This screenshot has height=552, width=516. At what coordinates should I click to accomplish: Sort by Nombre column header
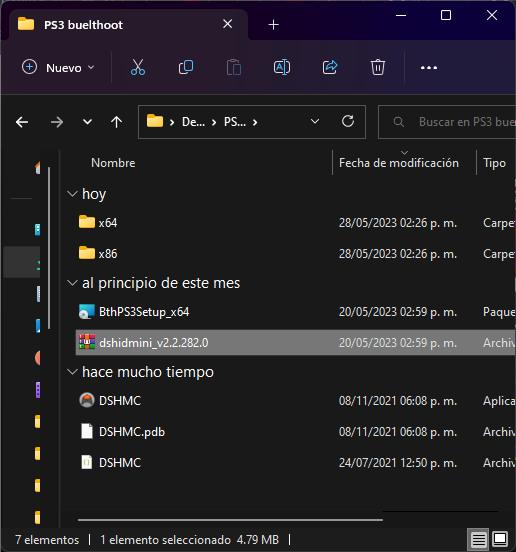[x=113, y=163]
